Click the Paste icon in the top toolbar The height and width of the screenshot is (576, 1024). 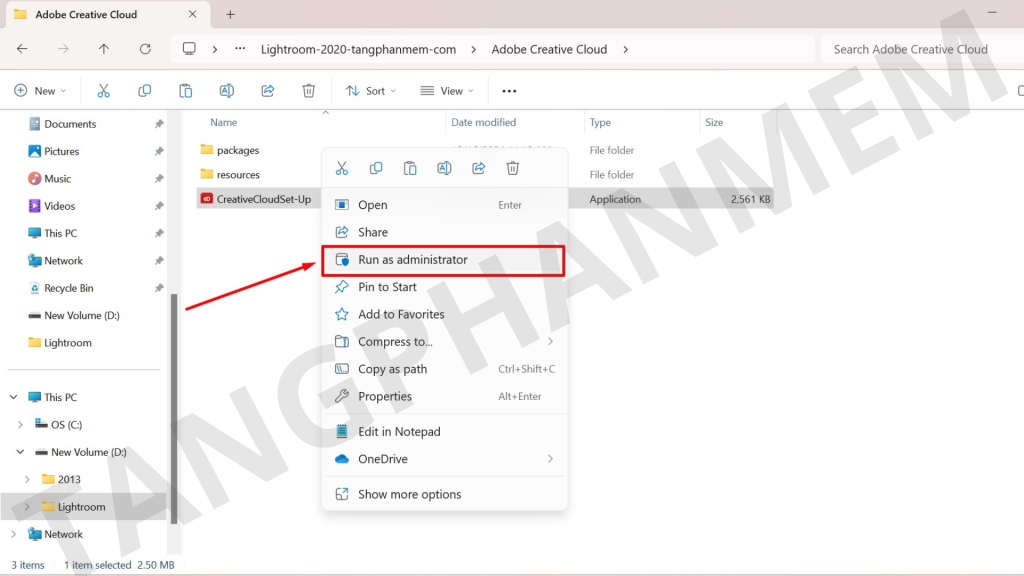click(x=185, y=91)
